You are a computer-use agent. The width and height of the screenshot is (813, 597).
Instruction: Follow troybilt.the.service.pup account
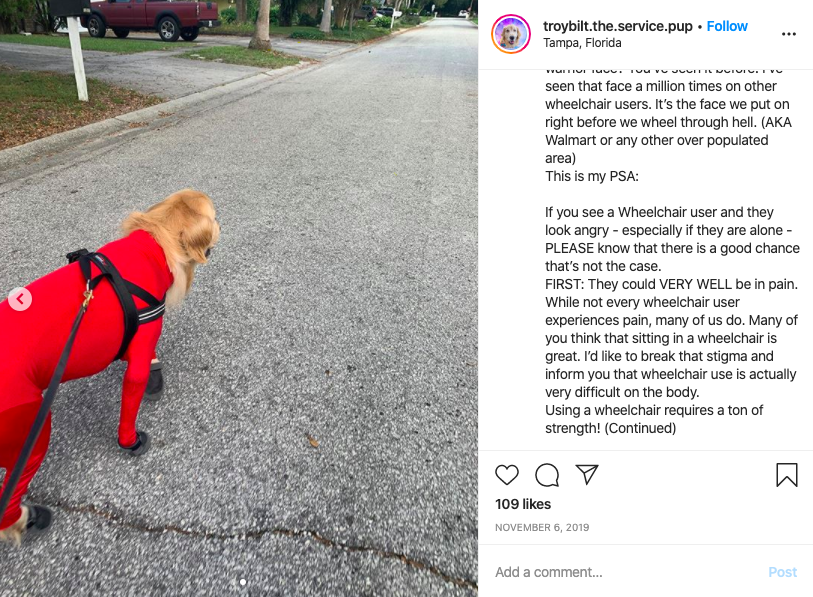(727, 26)
